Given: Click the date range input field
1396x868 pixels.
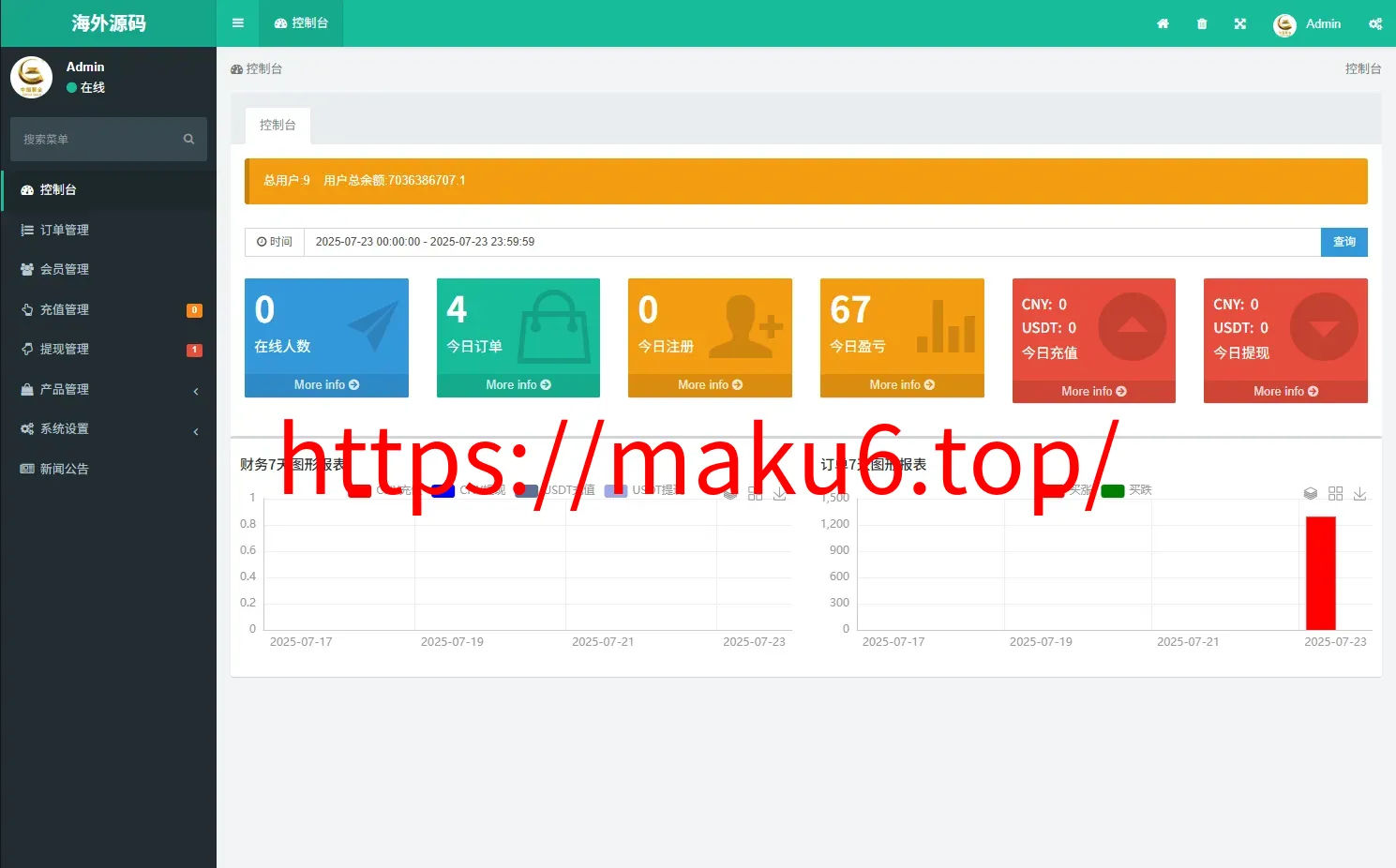Looking at the screenshot, I should click(x=812, y=242).
